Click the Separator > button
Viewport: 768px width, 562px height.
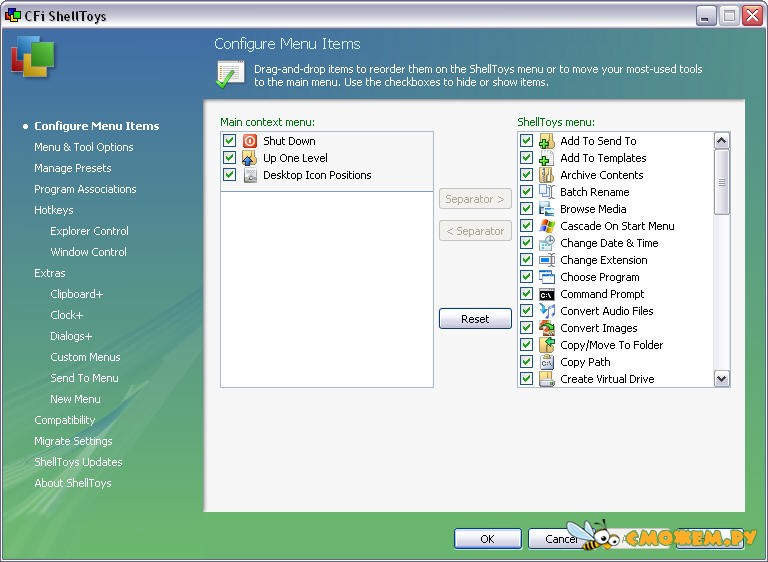475,199
